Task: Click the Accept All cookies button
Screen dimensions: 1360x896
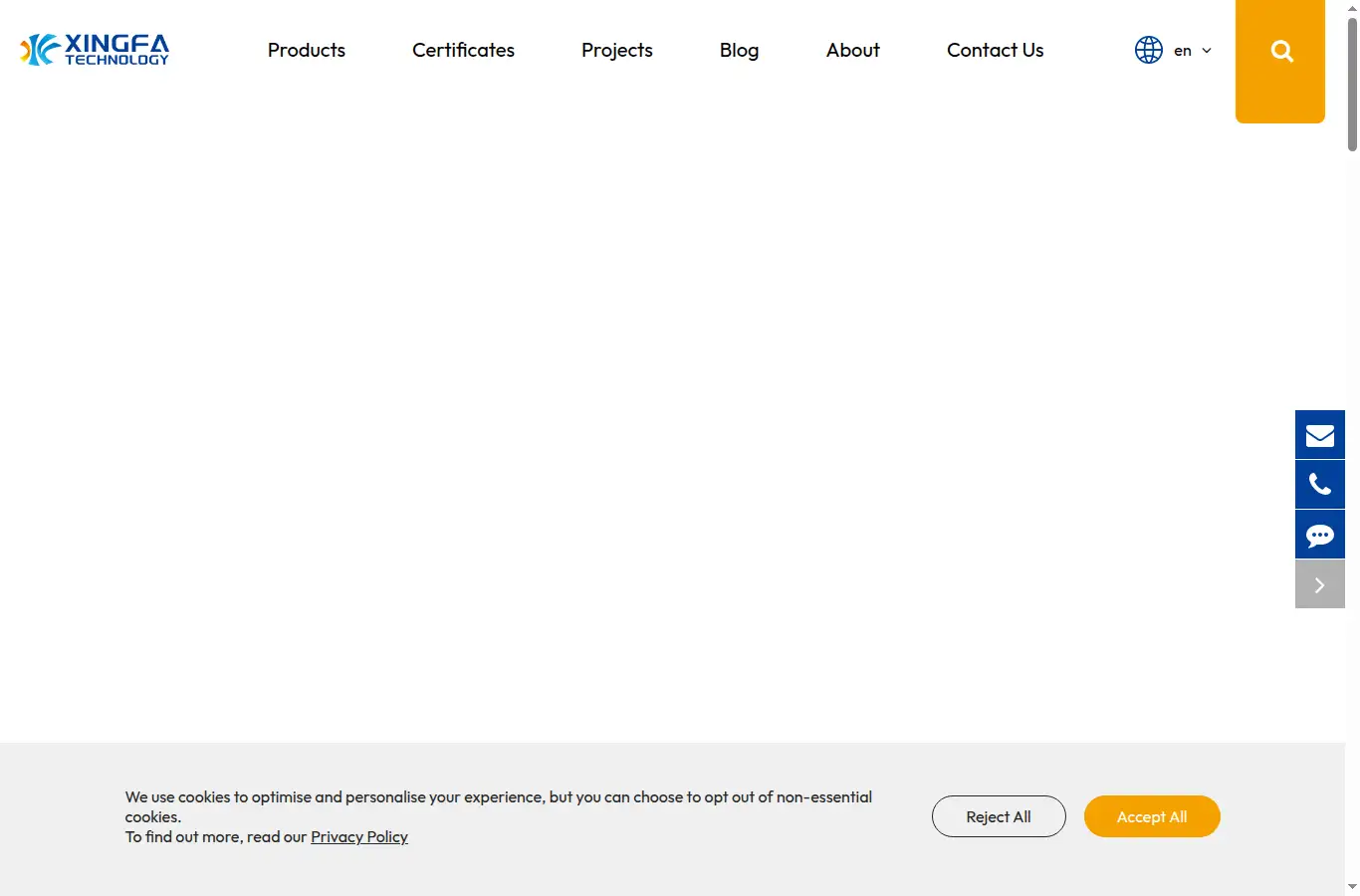Action: [x=1152, y=816]
